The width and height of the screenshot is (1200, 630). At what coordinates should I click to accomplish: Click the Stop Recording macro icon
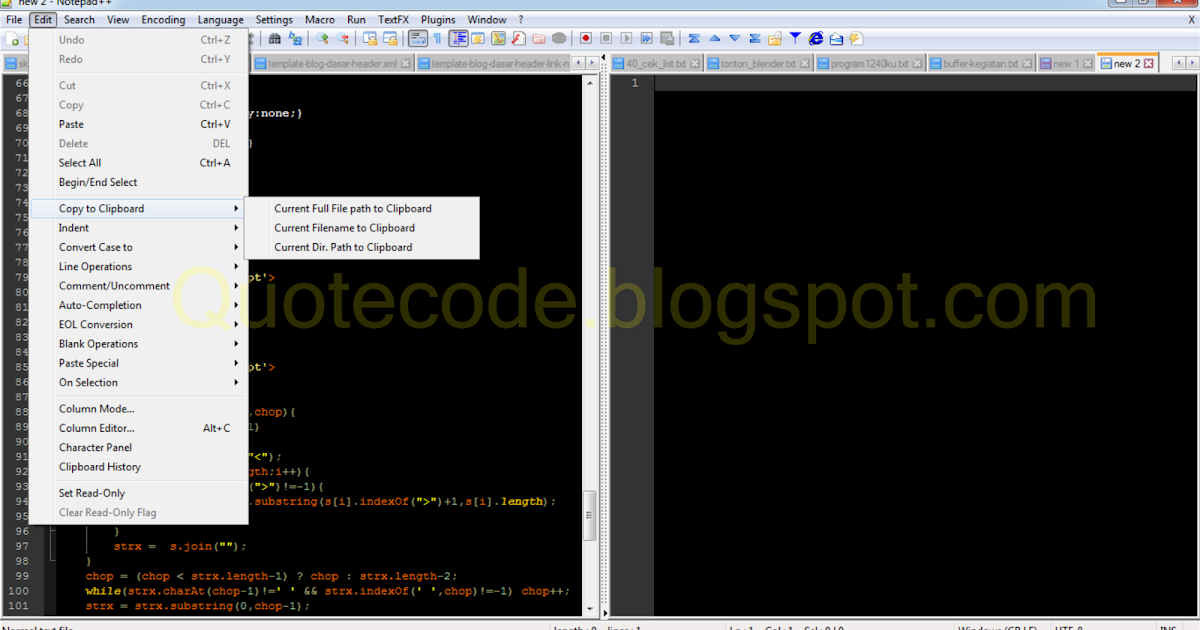pyautogui.click(x=606, y=39)
